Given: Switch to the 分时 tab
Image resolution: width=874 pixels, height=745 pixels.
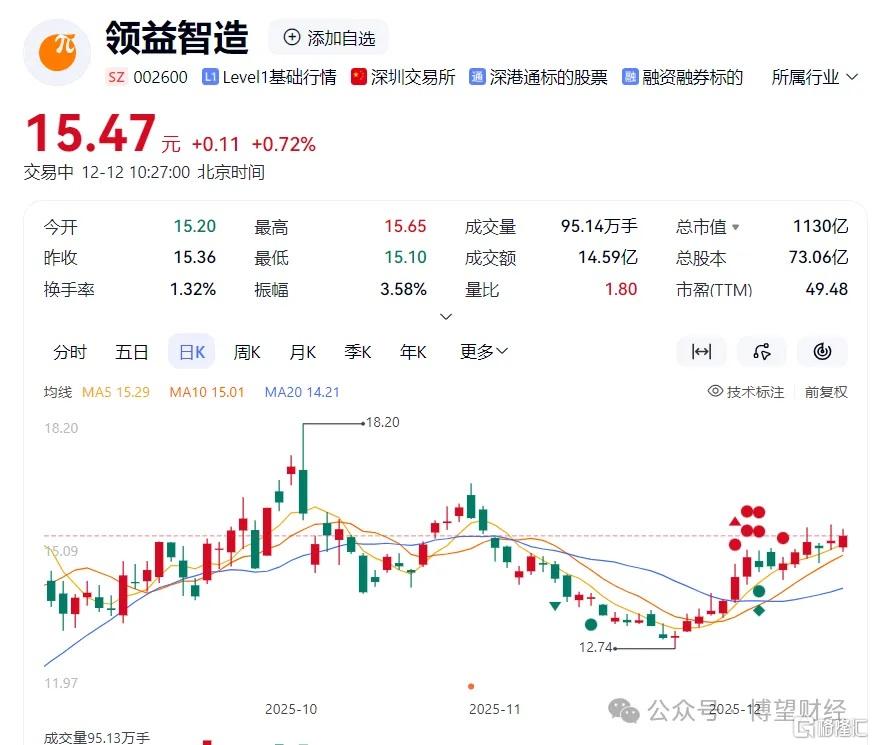Looking at the screenshot, I should tap(70, 352).
